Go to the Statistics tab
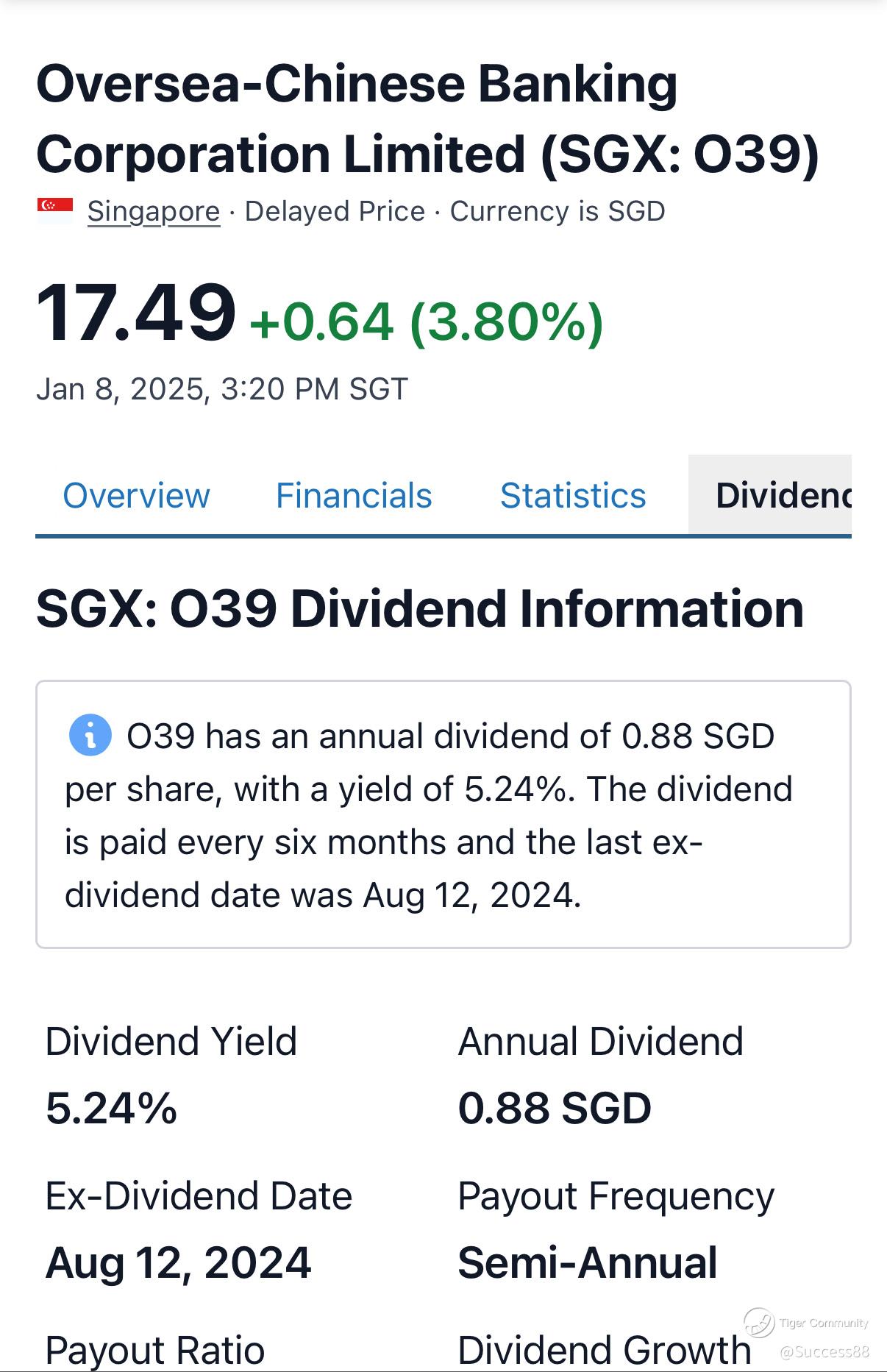This screenshot has width=887, height=1372. click(573, 495)
